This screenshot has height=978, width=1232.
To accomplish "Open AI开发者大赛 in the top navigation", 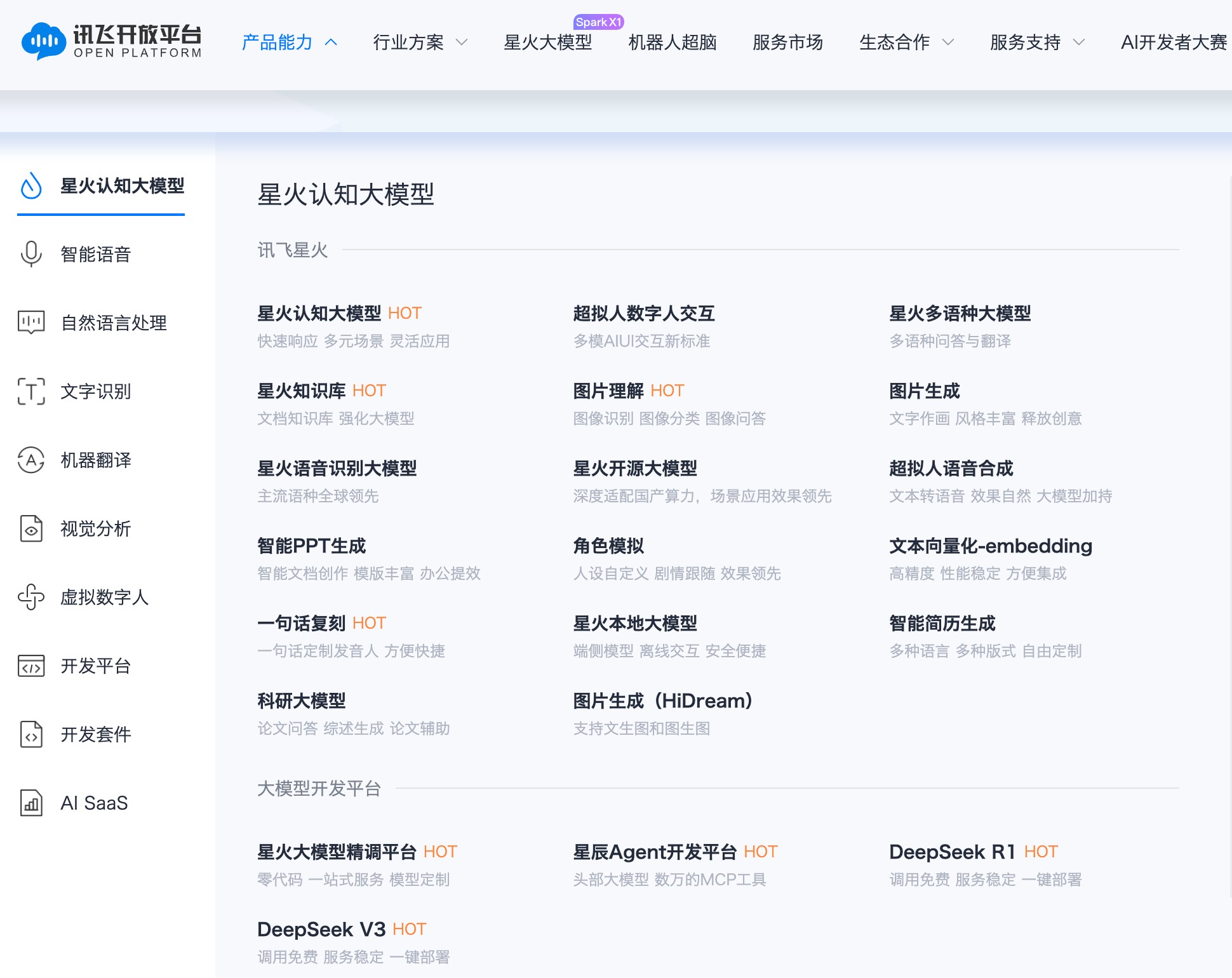I will click(1174, 43).
